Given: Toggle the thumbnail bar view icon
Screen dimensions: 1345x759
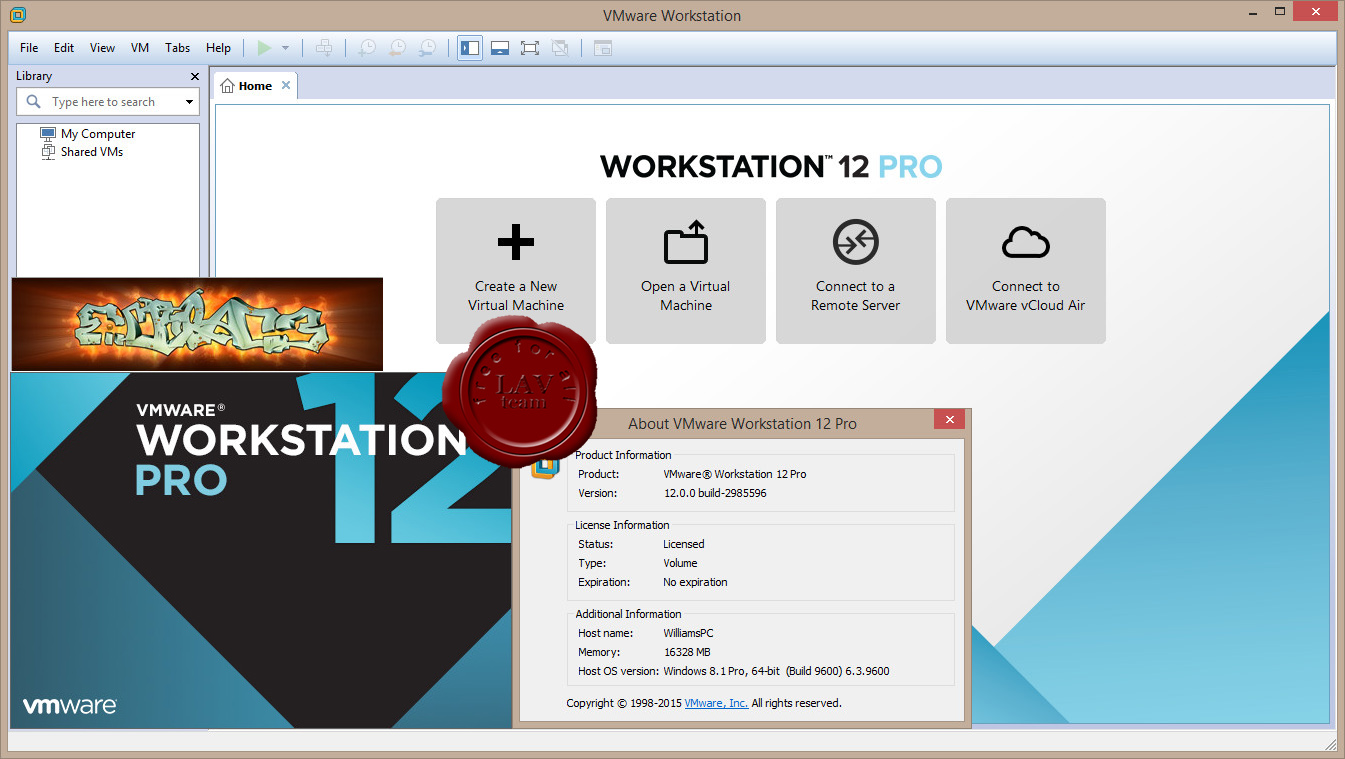Looking at the screenshot, I should 501,48.
